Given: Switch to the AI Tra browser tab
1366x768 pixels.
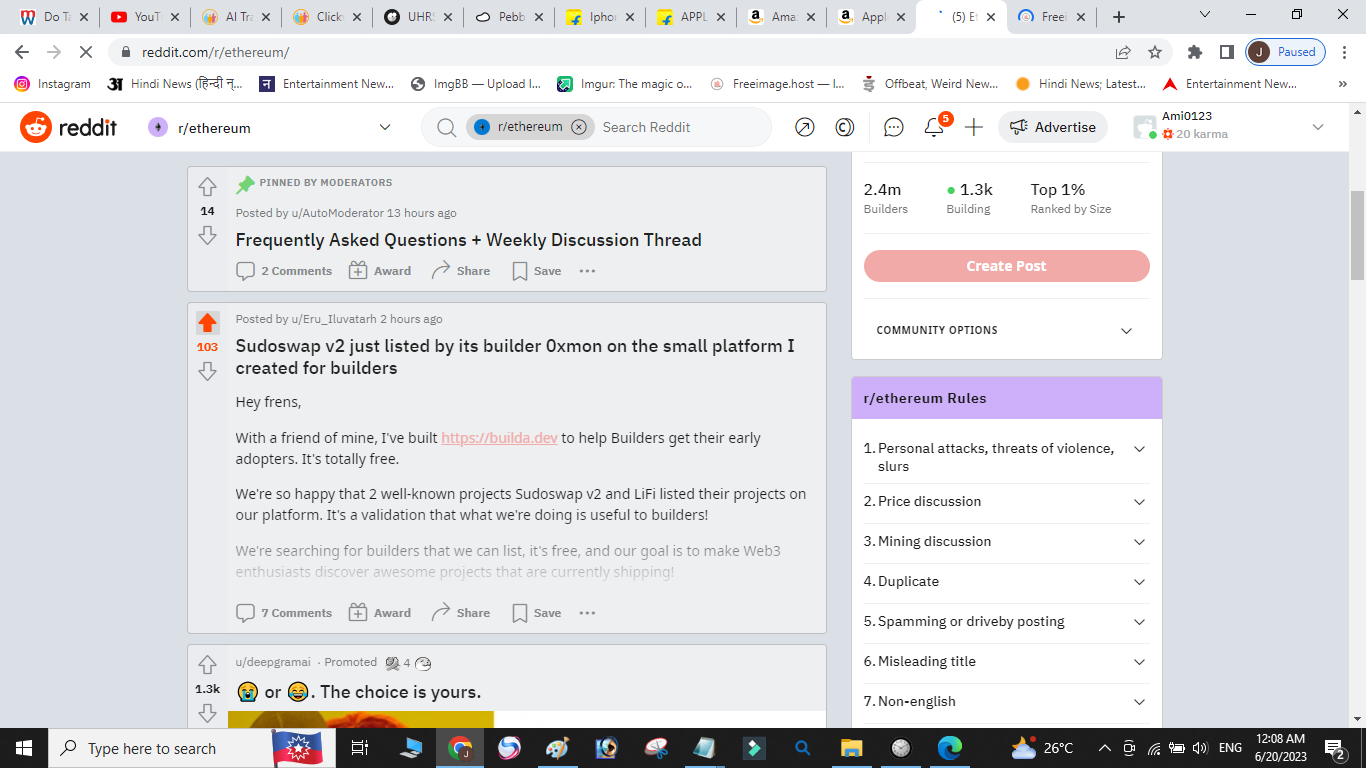Looking at the screenshot, I should pyautogui.click(x=237, y=17).
